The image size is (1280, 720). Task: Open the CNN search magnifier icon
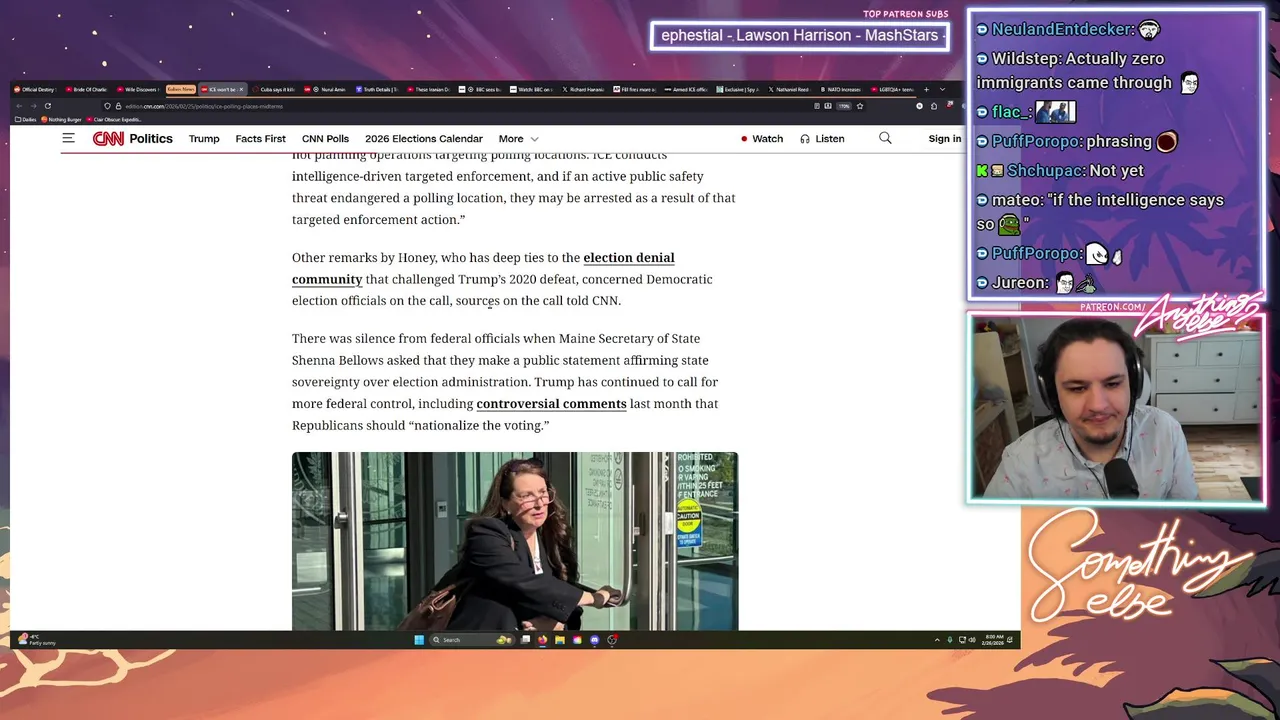pyautogui.click(x=885, y=138)
